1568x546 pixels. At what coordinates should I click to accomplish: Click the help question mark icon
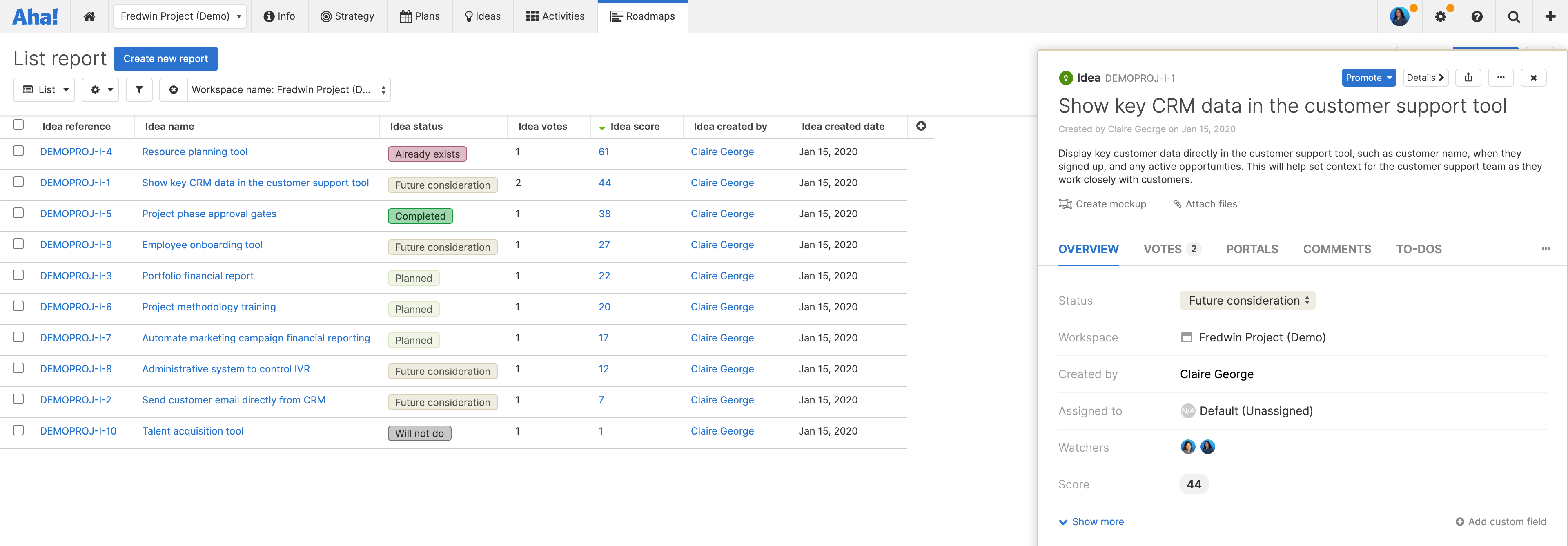1477,16
